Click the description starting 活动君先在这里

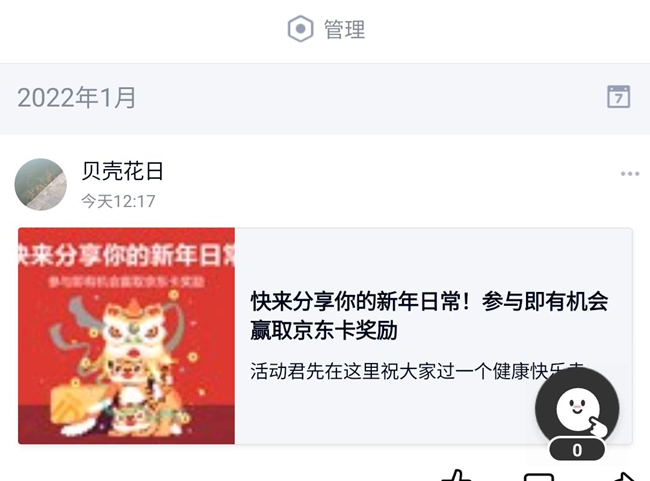click(x=417, y=371)
